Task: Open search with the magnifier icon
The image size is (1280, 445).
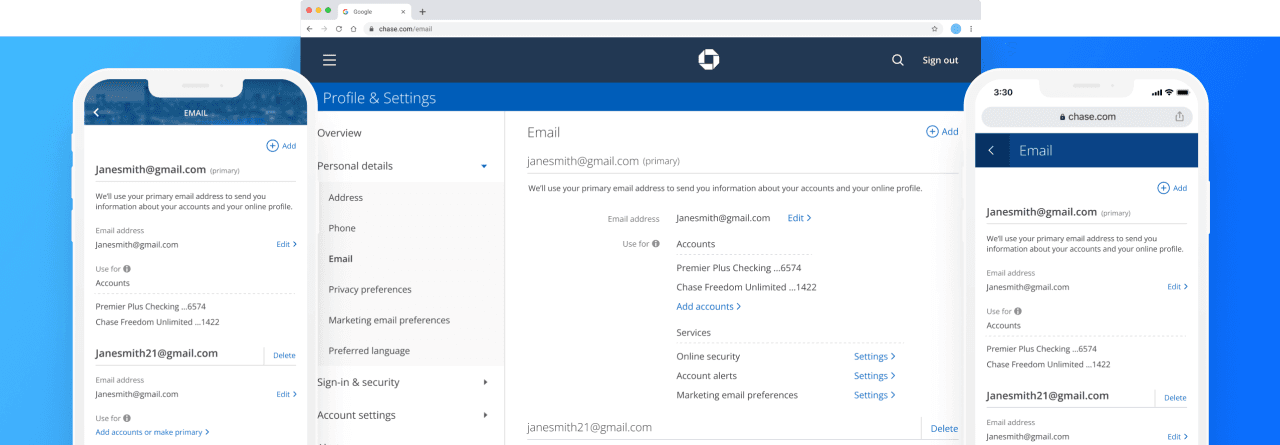Action: [897, 60]
